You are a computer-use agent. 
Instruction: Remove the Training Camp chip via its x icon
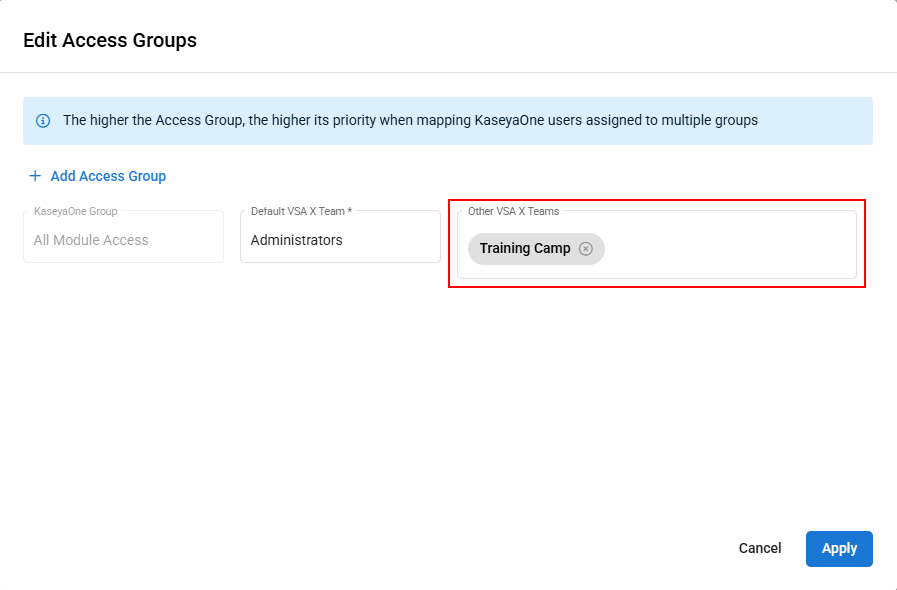(x=586, y=249)
